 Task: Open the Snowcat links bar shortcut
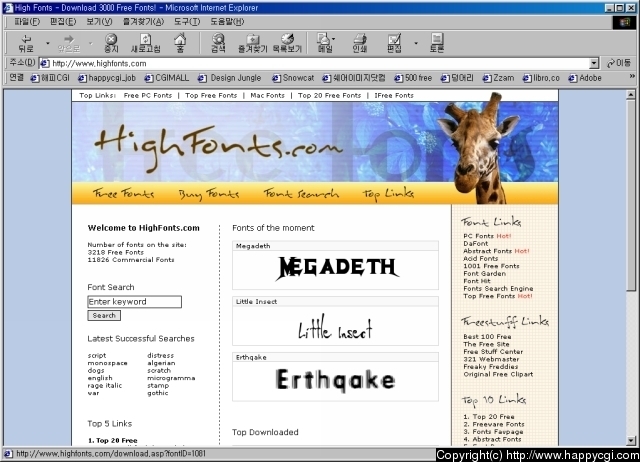click(293, 78)
